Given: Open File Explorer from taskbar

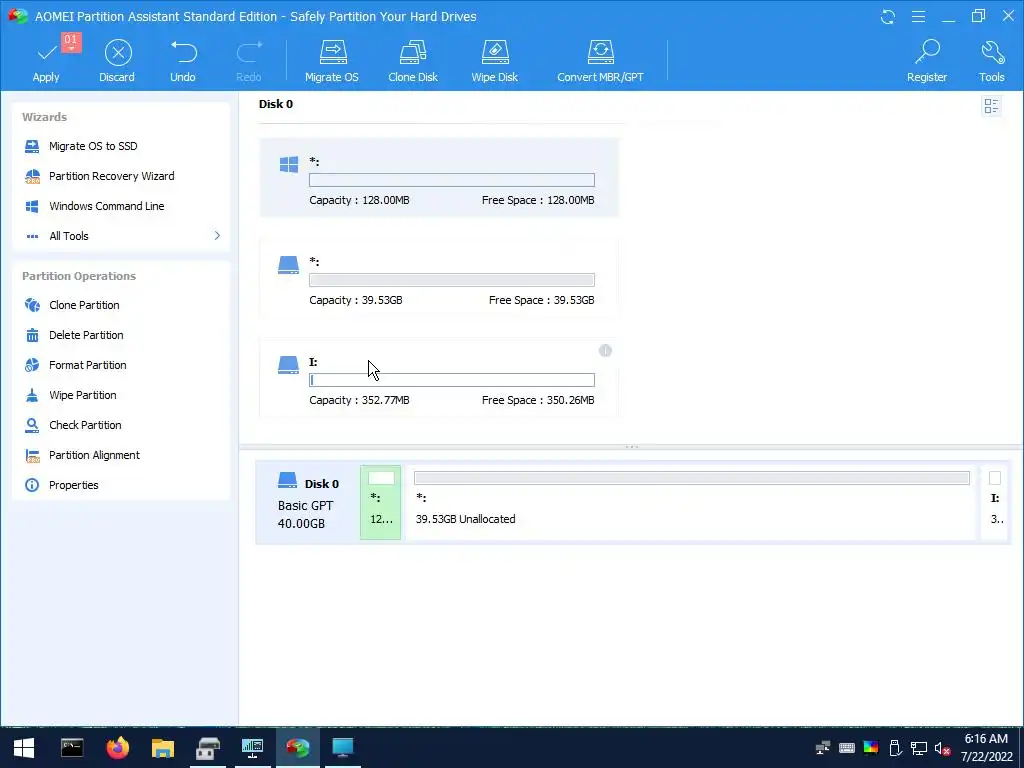Looking at the screenshot, I should [x=163, y=748].
